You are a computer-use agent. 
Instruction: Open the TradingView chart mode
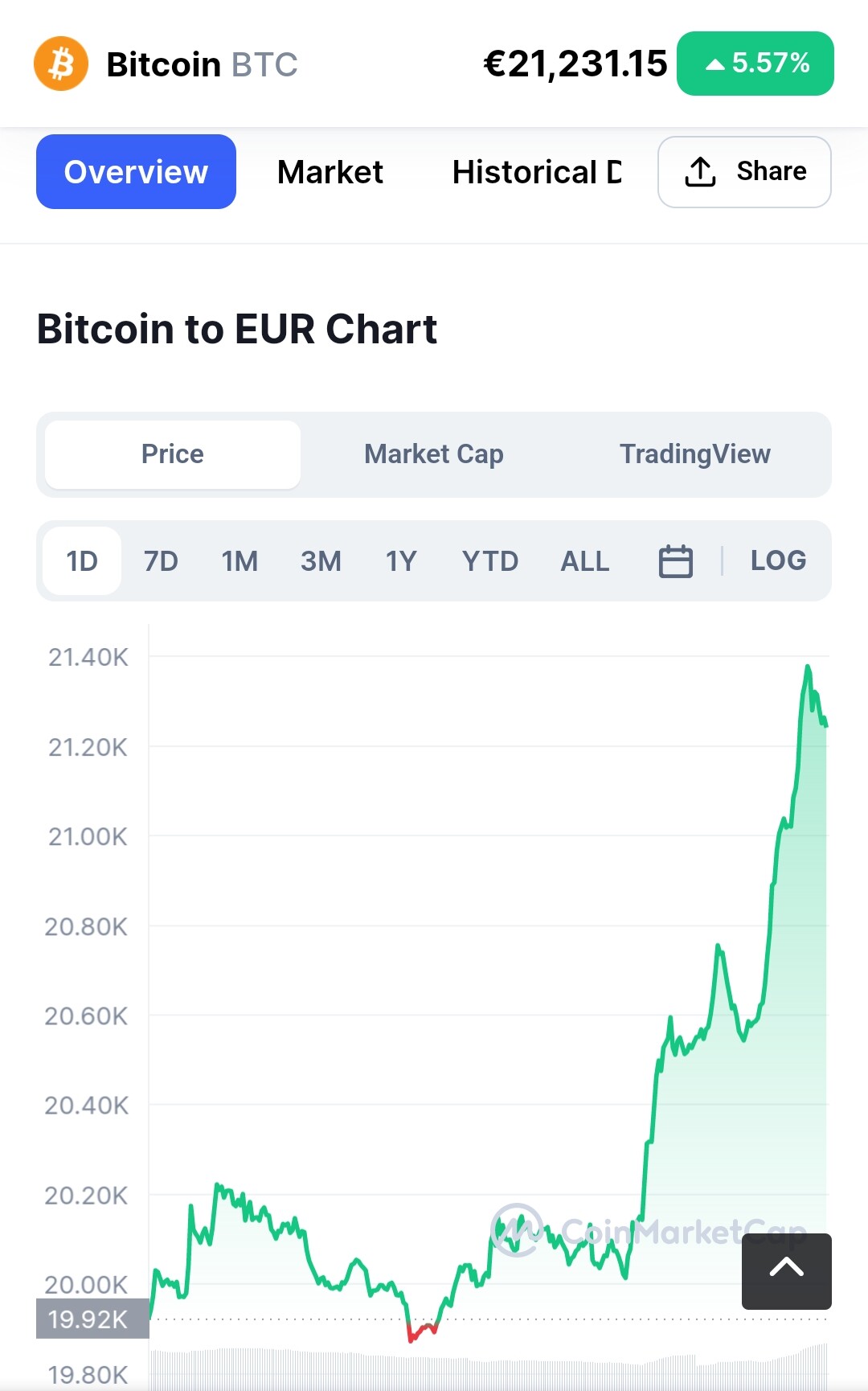694,454
